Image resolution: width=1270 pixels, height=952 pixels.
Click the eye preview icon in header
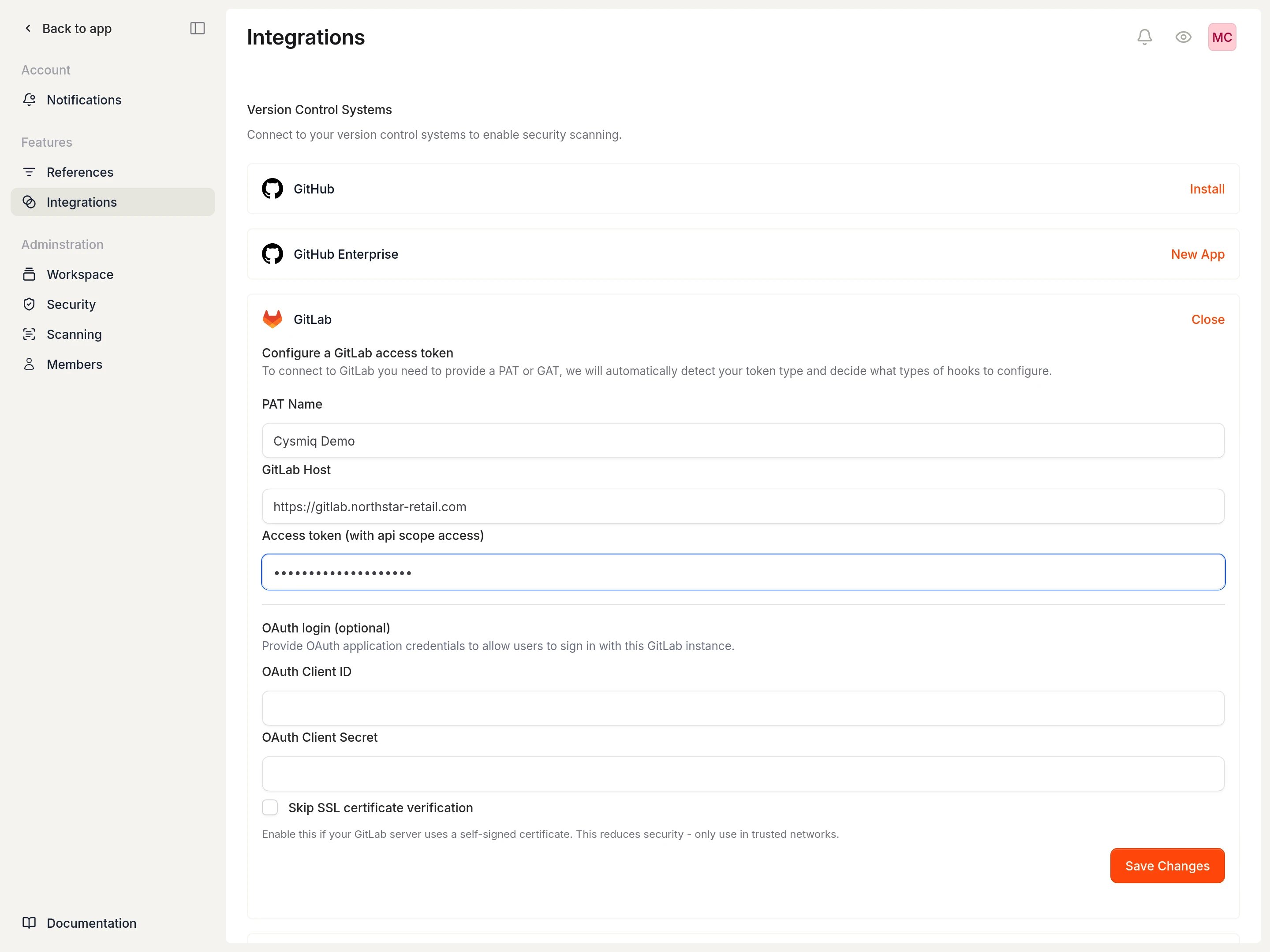pyautogui.click(x=1183, y=37)
